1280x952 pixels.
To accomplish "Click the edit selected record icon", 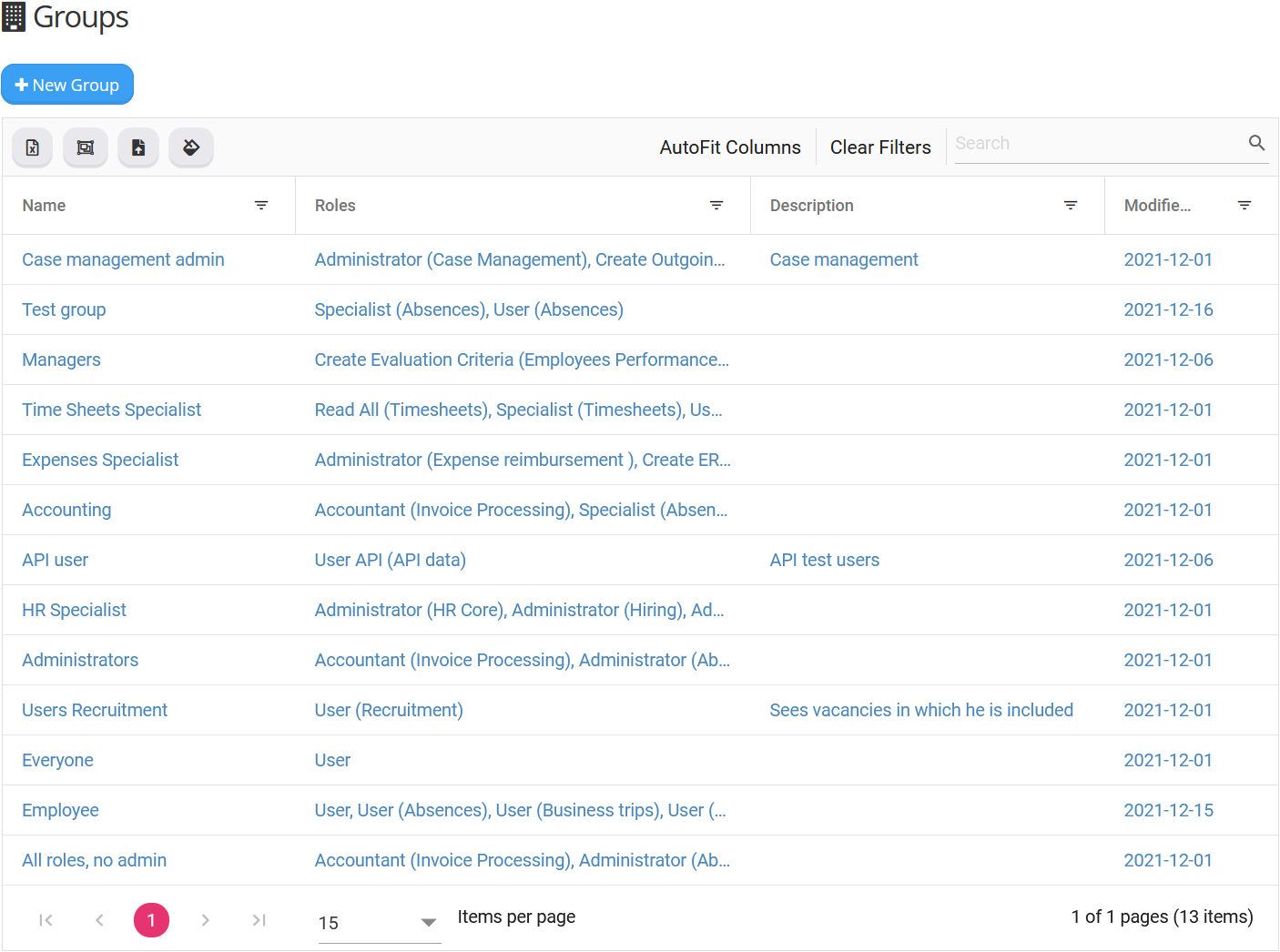I will click(x=85, y=147).
